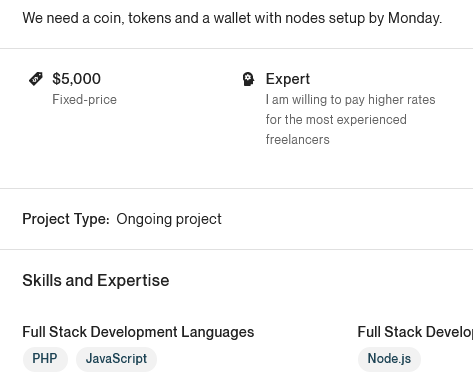This screenshot has width=473, height=384.
Task: Open the Node.js skill tag
Action: click(389, 359)
